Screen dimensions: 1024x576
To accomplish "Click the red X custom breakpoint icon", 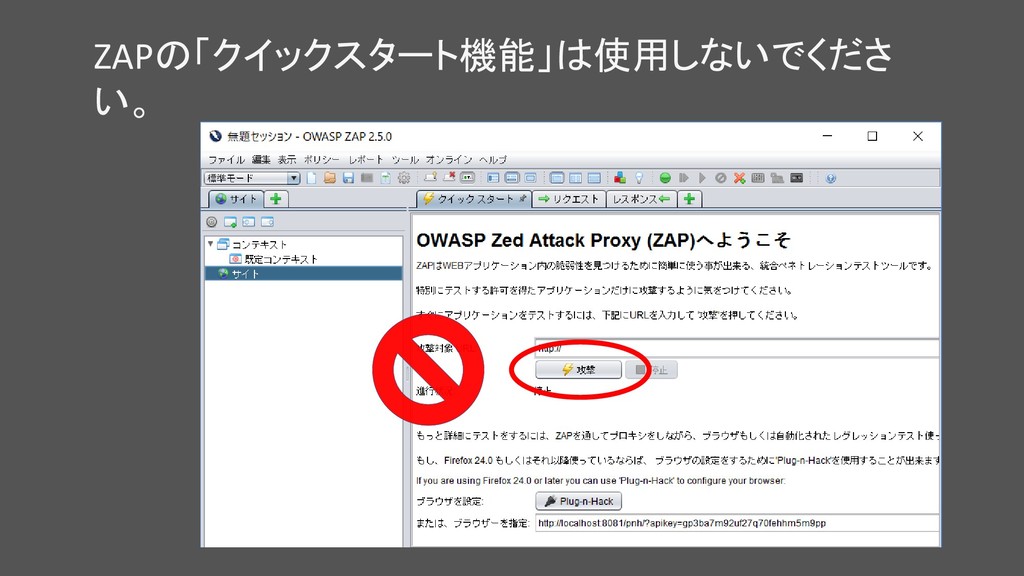I will pyautogui.click(x=740, y=178).
